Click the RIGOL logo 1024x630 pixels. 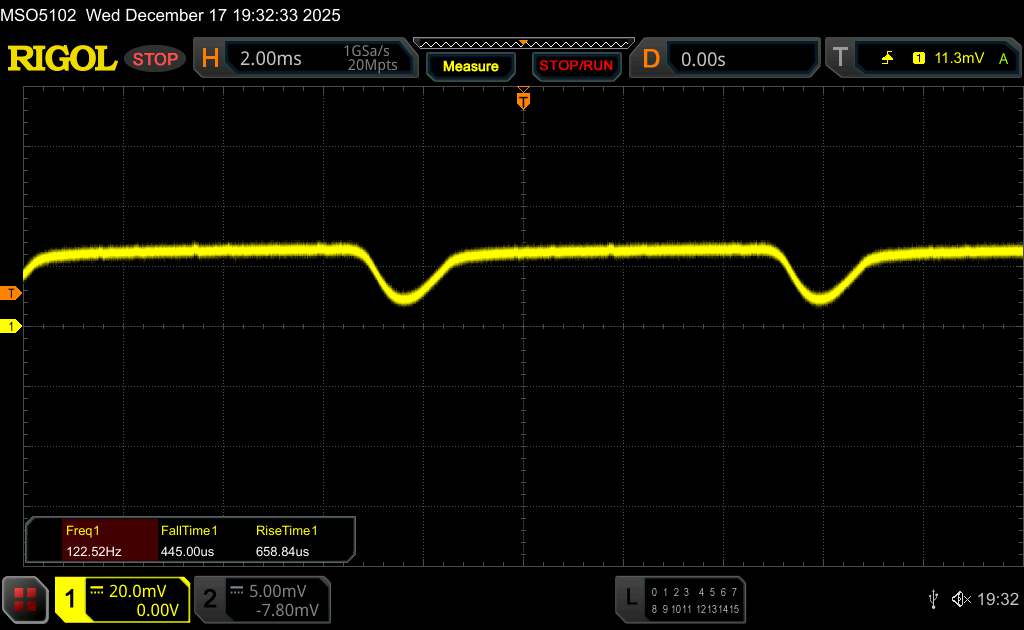(x=62, y=59)
